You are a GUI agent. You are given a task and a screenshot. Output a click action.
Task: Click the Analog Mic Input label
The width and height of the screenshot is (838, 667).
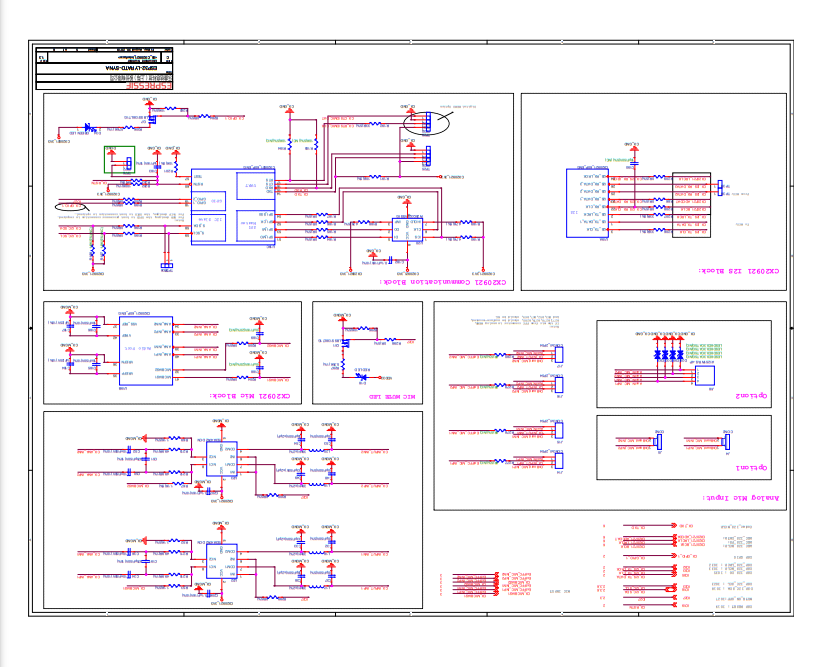coord(741,498)
